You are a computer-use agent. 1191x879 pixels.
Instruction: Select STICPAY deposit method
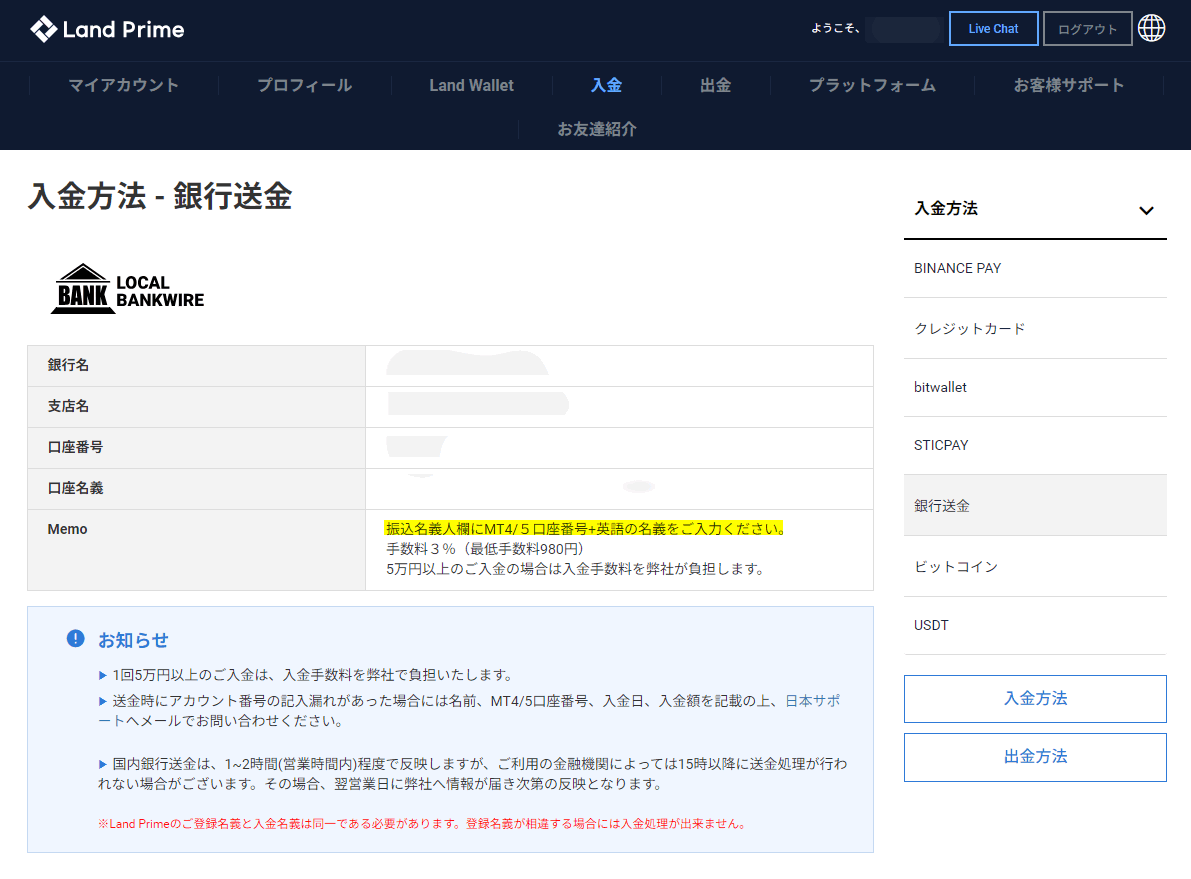pos(1035,445)
